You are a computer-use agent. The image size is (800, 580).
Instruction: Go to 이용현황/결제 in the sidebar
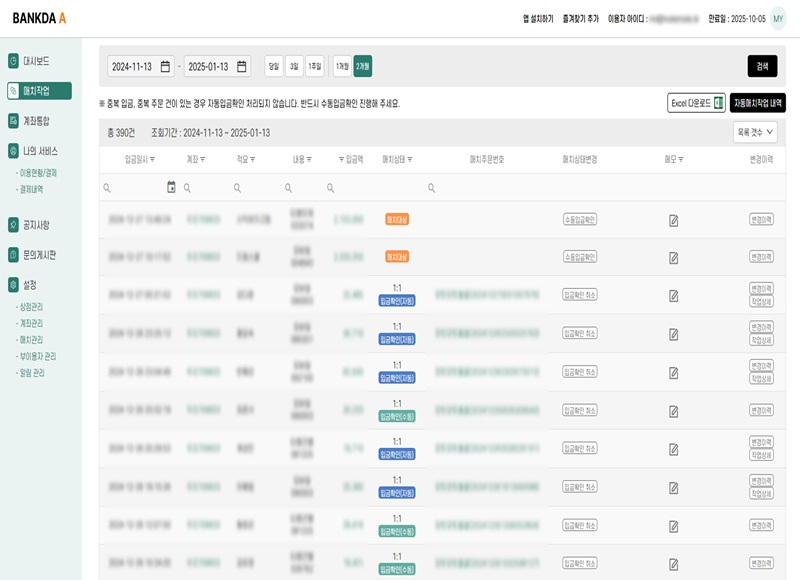[37, 173]
